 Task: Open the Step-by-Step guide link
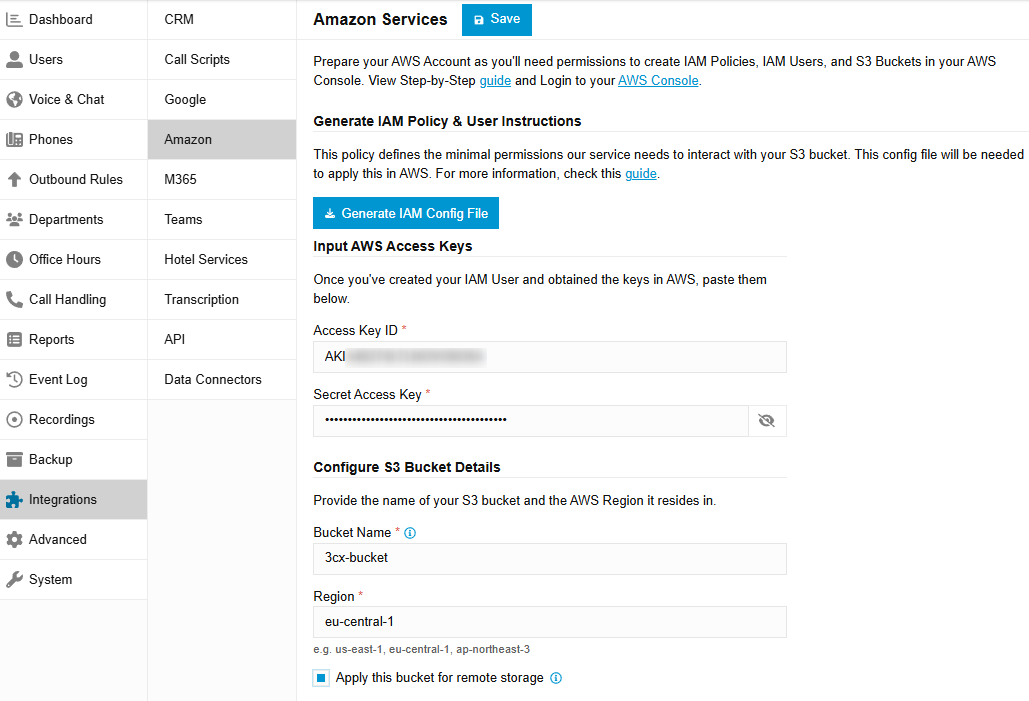tap(495, 81)
